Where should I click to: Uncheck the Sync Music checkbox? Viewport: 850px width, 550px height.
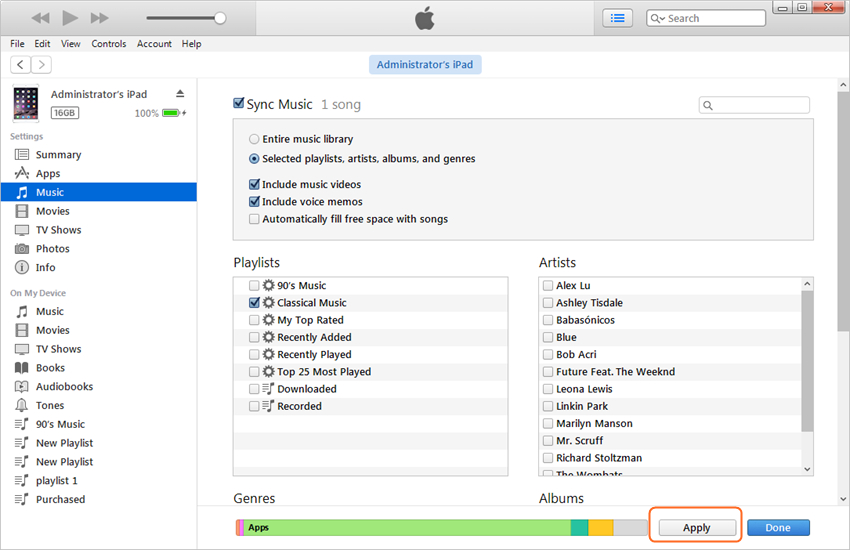coord(239,104)
